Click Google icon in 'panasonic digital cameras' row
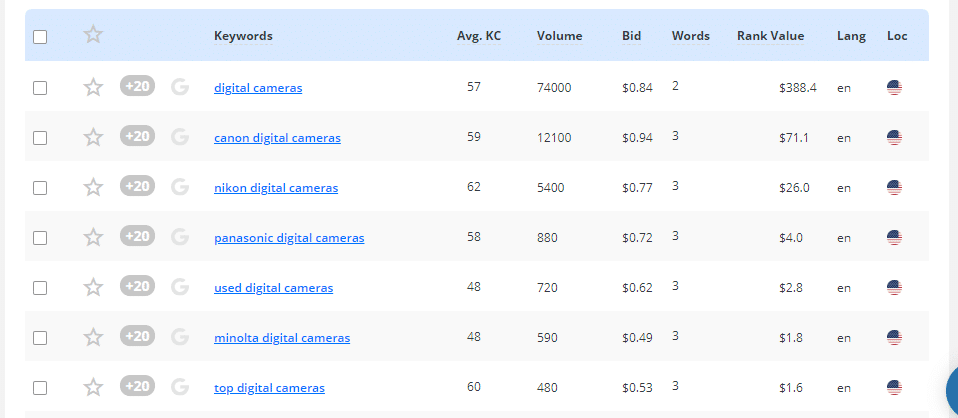Image resolution: width=958 pixels, height=418 pixels. [x=180, y=237]
